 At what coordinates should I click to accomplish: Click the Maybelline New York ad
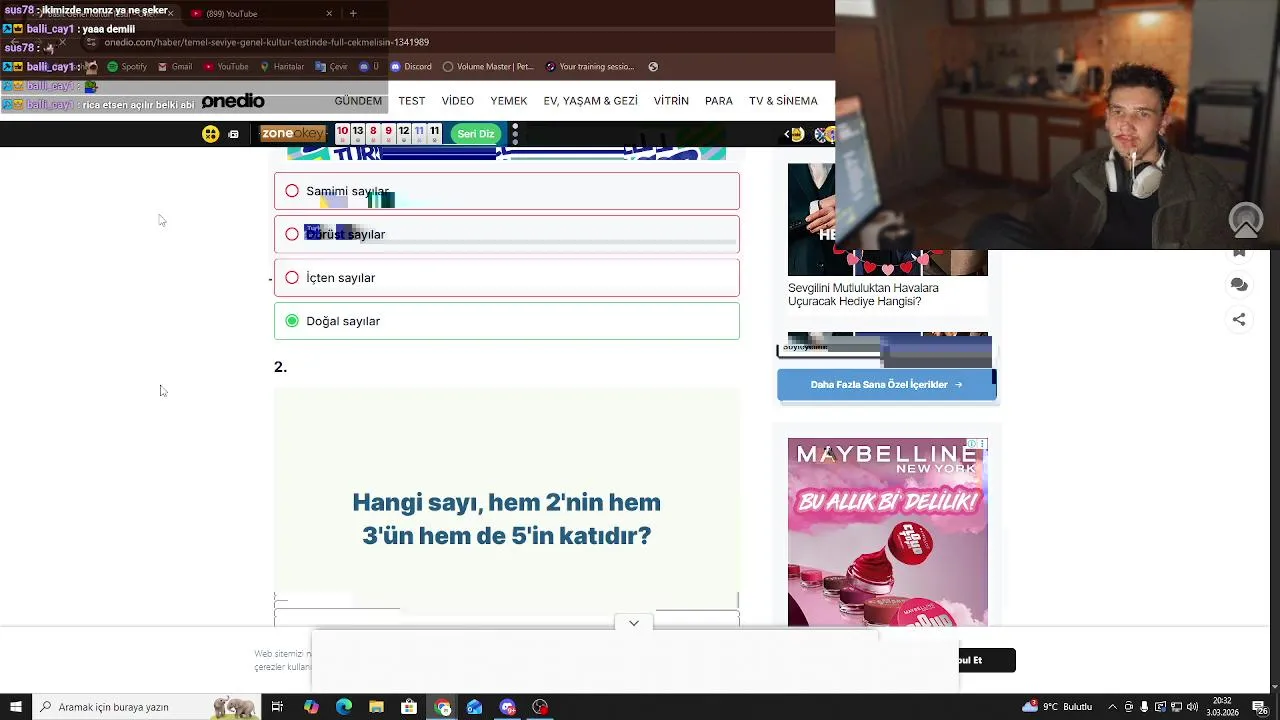[x=888, y=532]
